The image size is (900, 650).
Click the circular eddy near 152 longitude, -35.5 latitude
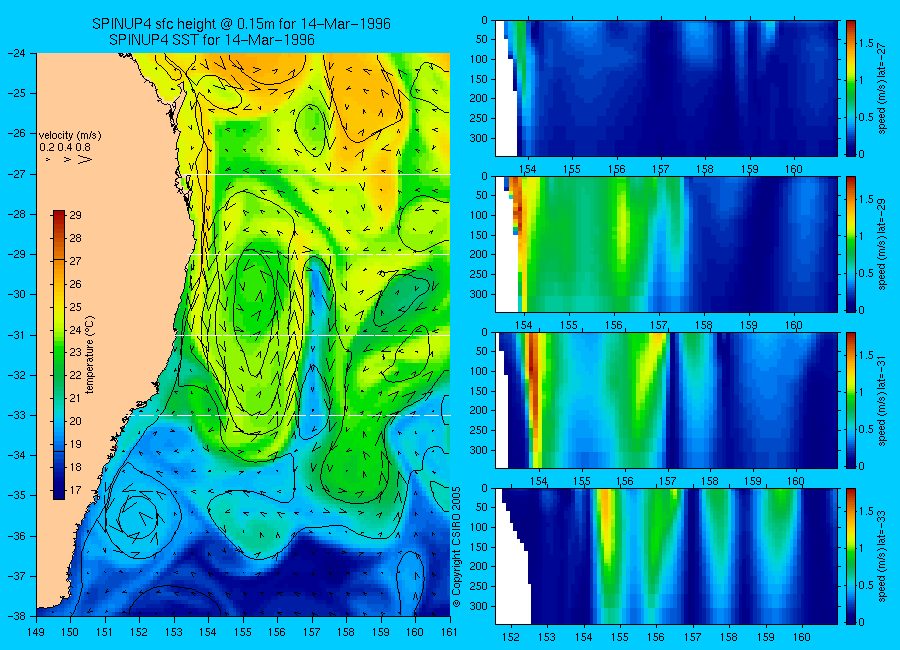pos(138,515)
